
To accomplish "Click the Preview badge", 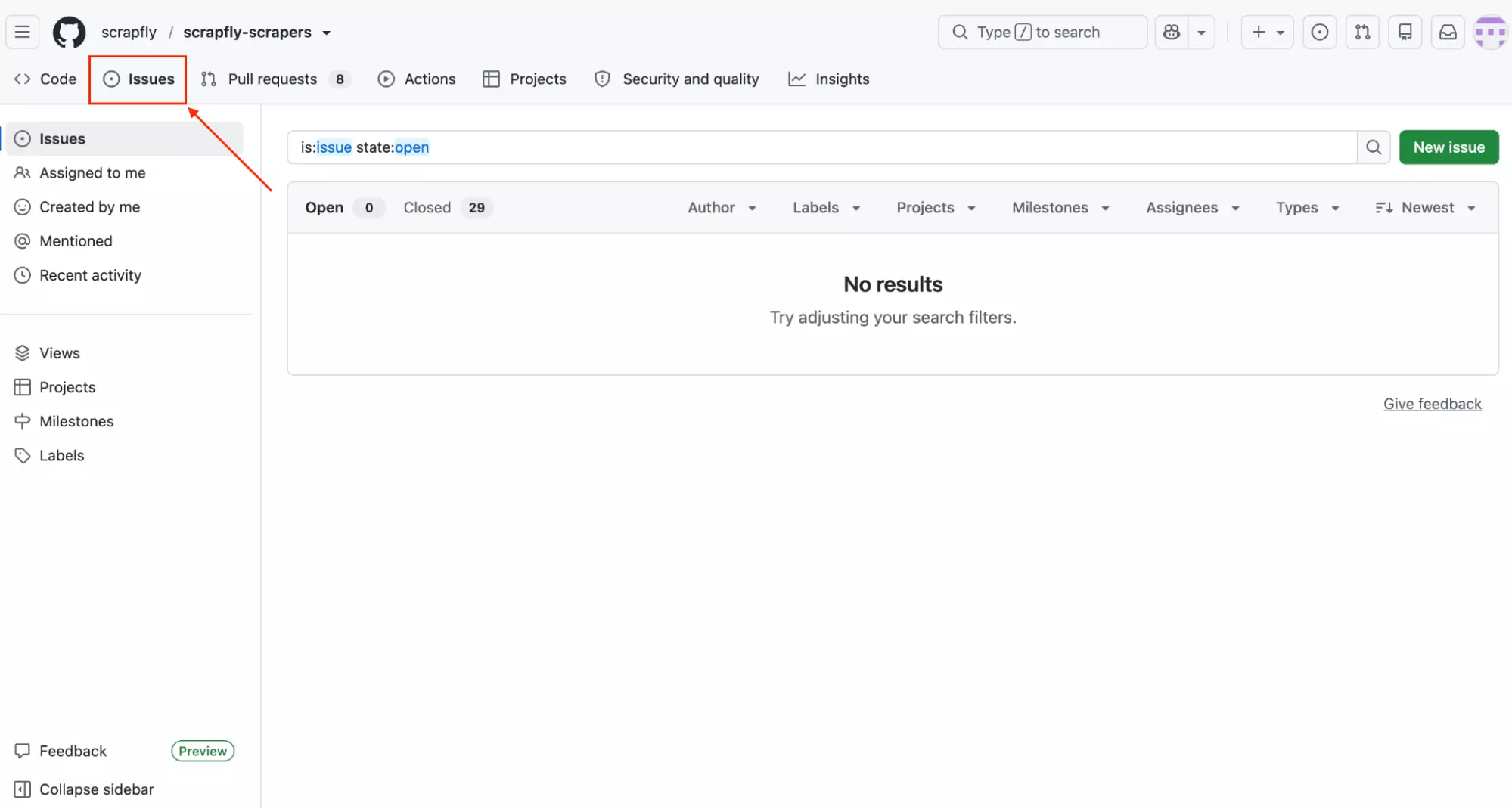I will click(203, 751).
